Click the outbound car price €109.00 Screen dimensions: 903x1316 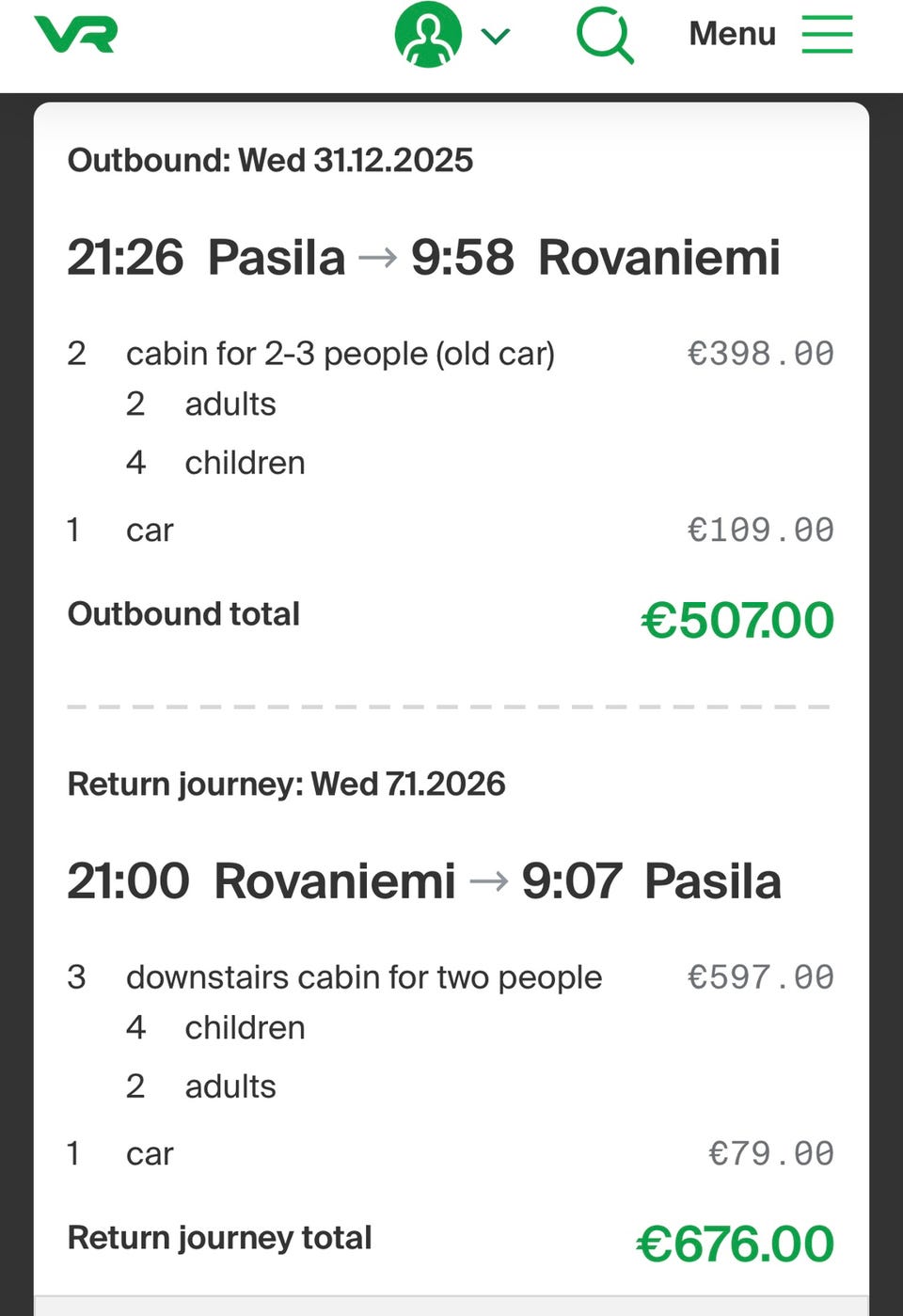click(760, 530)
